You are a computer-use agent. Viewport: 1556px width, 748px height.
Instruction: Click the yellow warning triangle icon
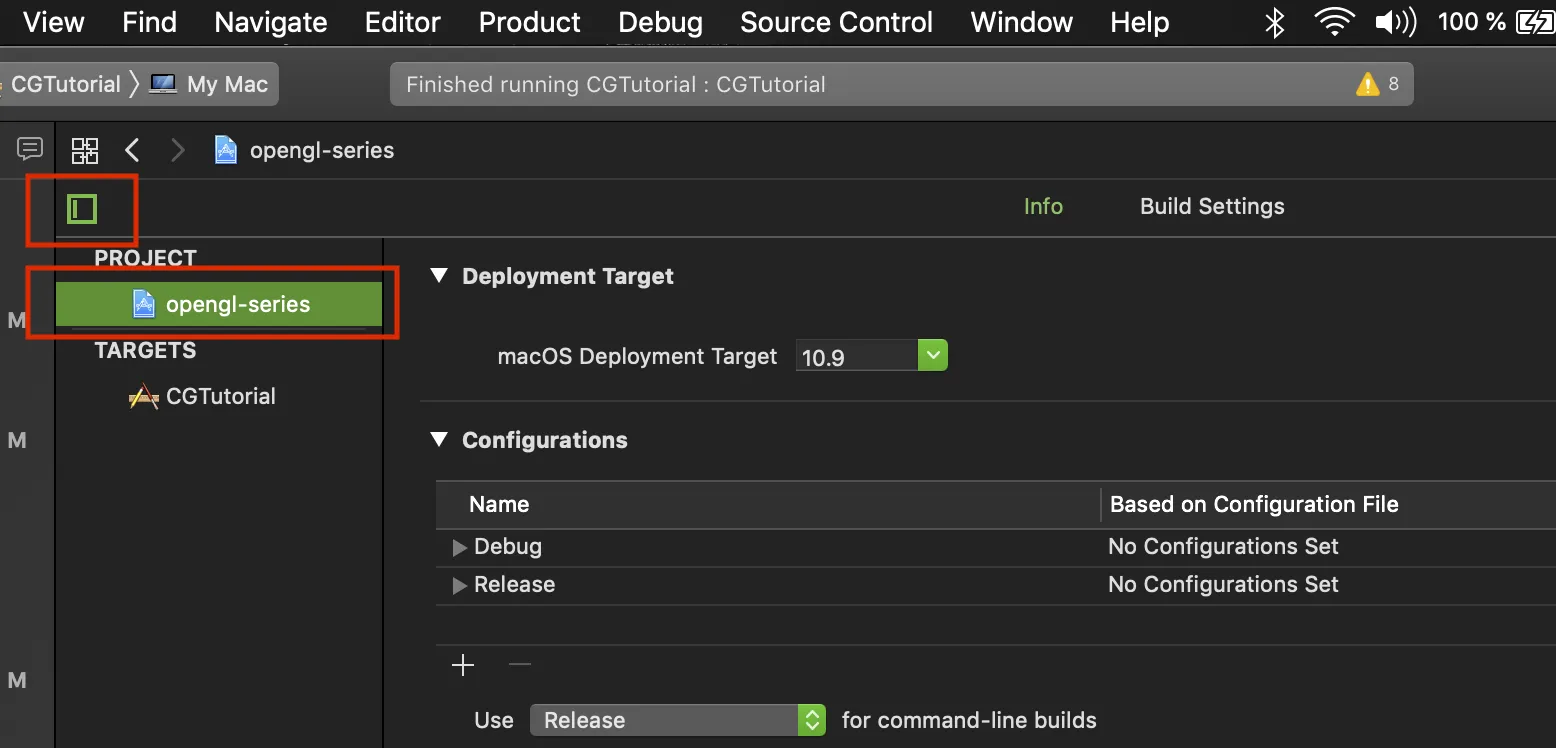coord(1367,85)
